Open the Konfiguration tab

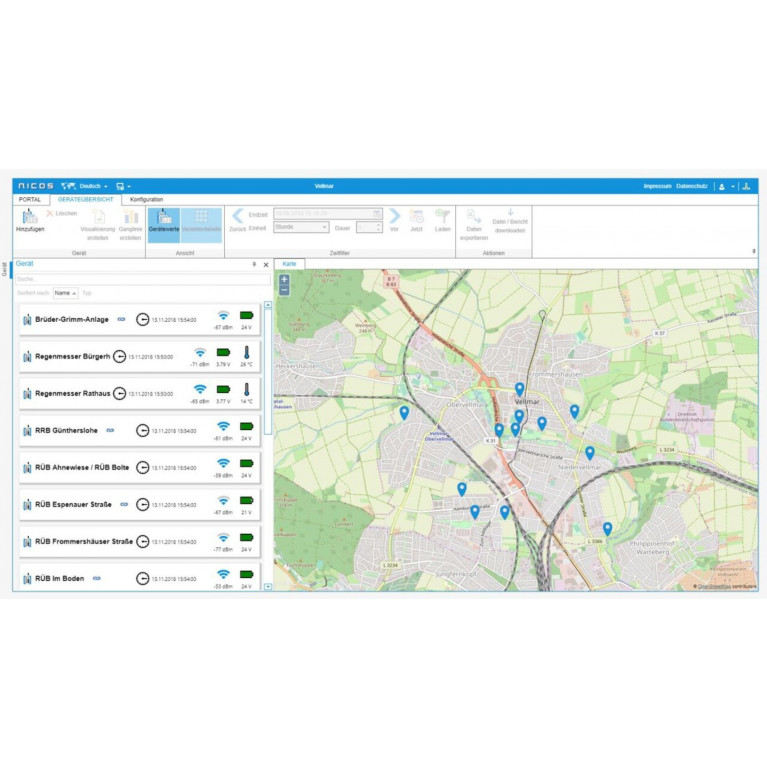[x=147, y=200]
